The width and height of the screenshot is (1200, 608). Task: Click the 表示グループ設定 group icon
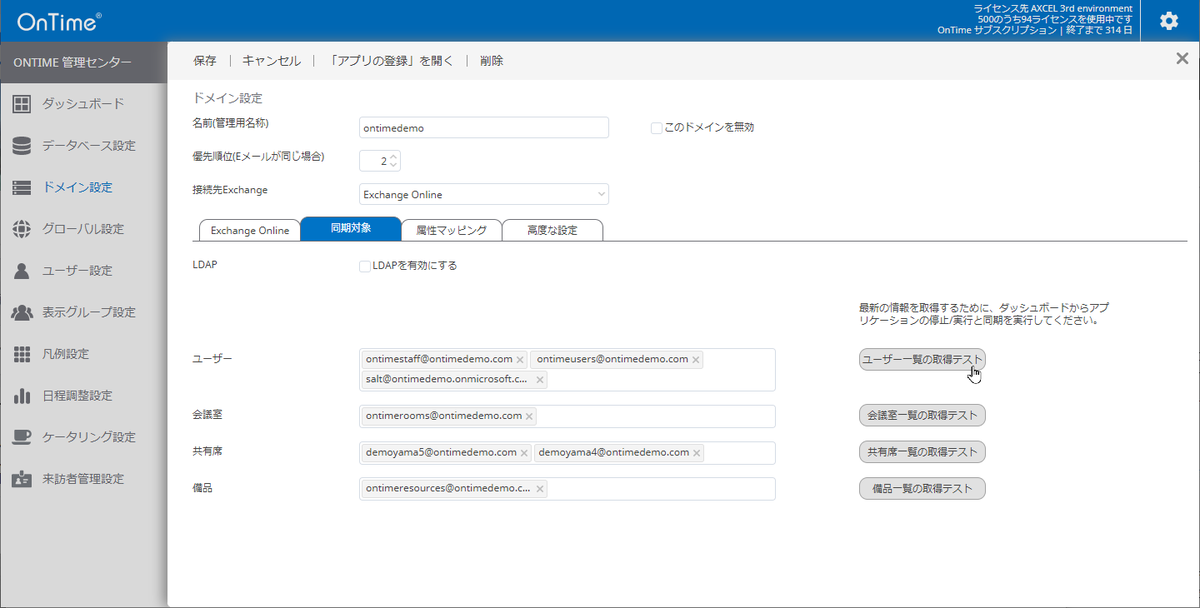click(x=22, y=312)
